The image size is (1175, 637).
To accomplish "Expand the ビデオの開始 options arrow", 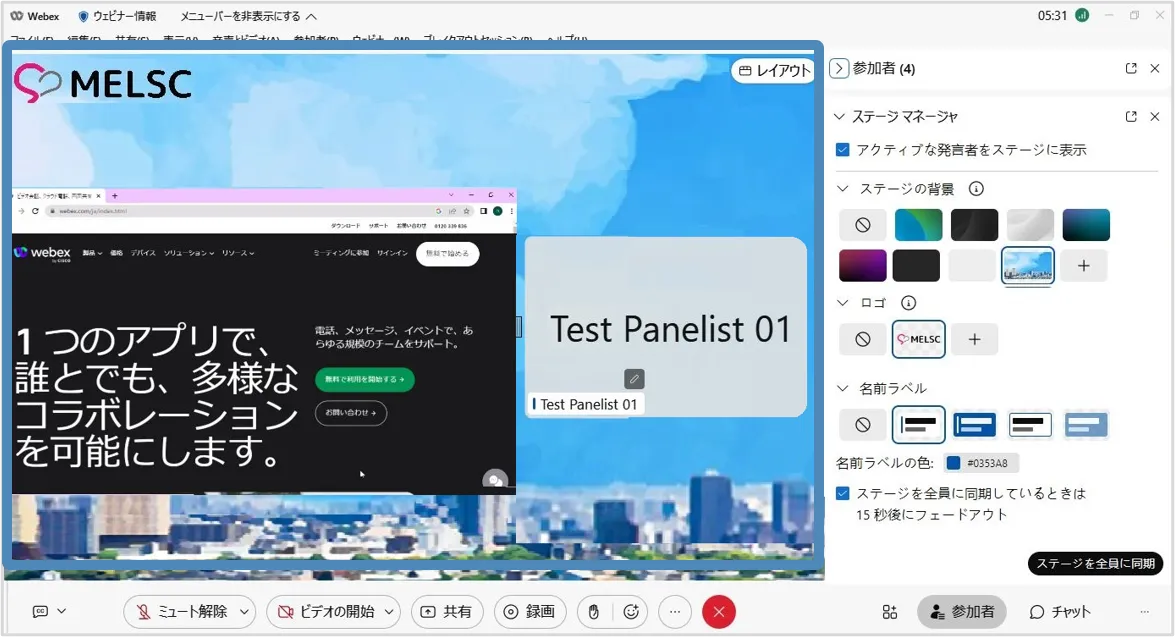I will [389, 612].
